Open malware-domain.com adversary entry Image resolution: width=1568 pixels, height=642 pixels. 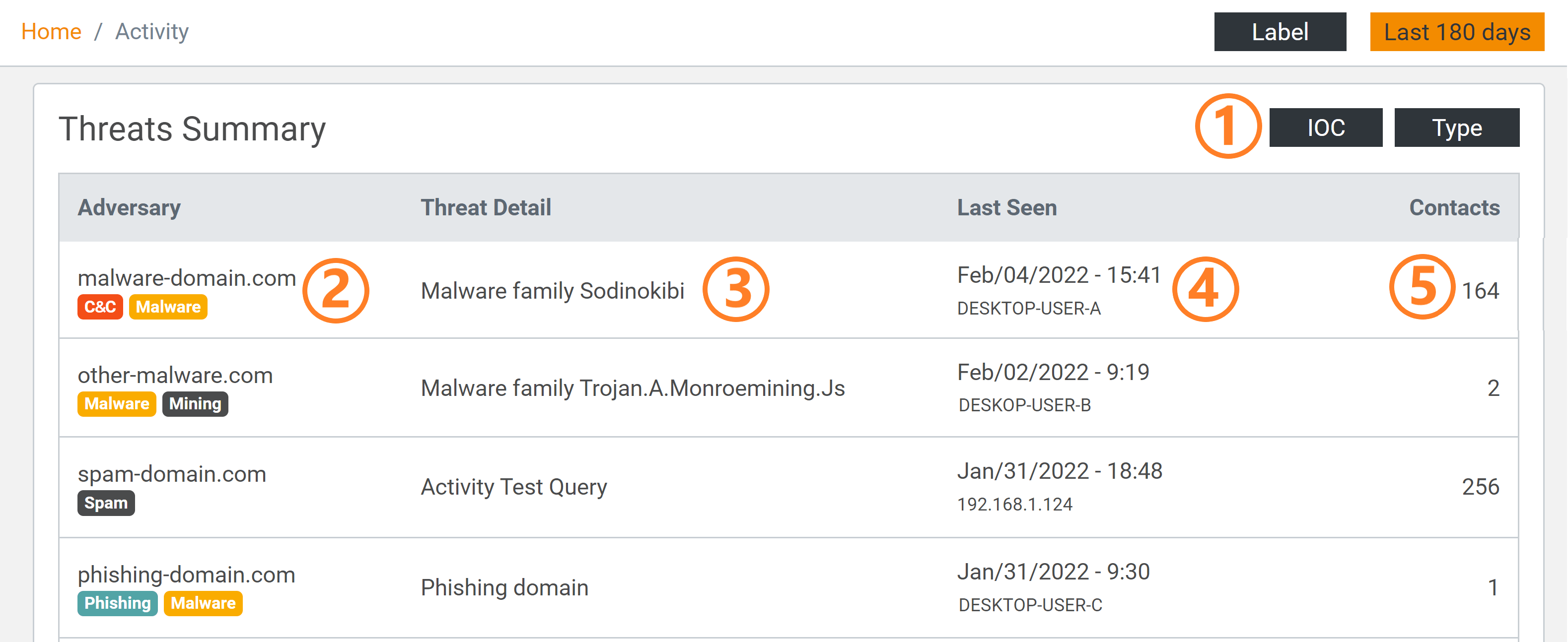[186, 278]
